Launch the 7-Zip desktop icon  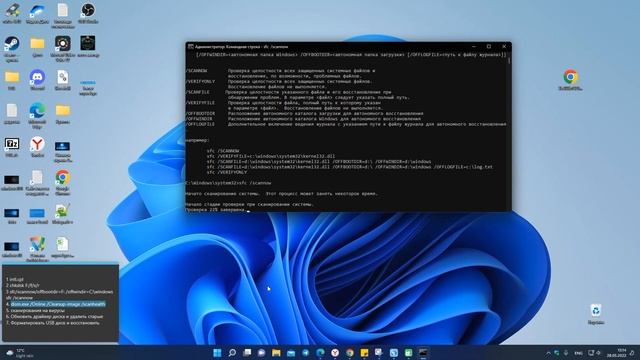pos(12,147)
